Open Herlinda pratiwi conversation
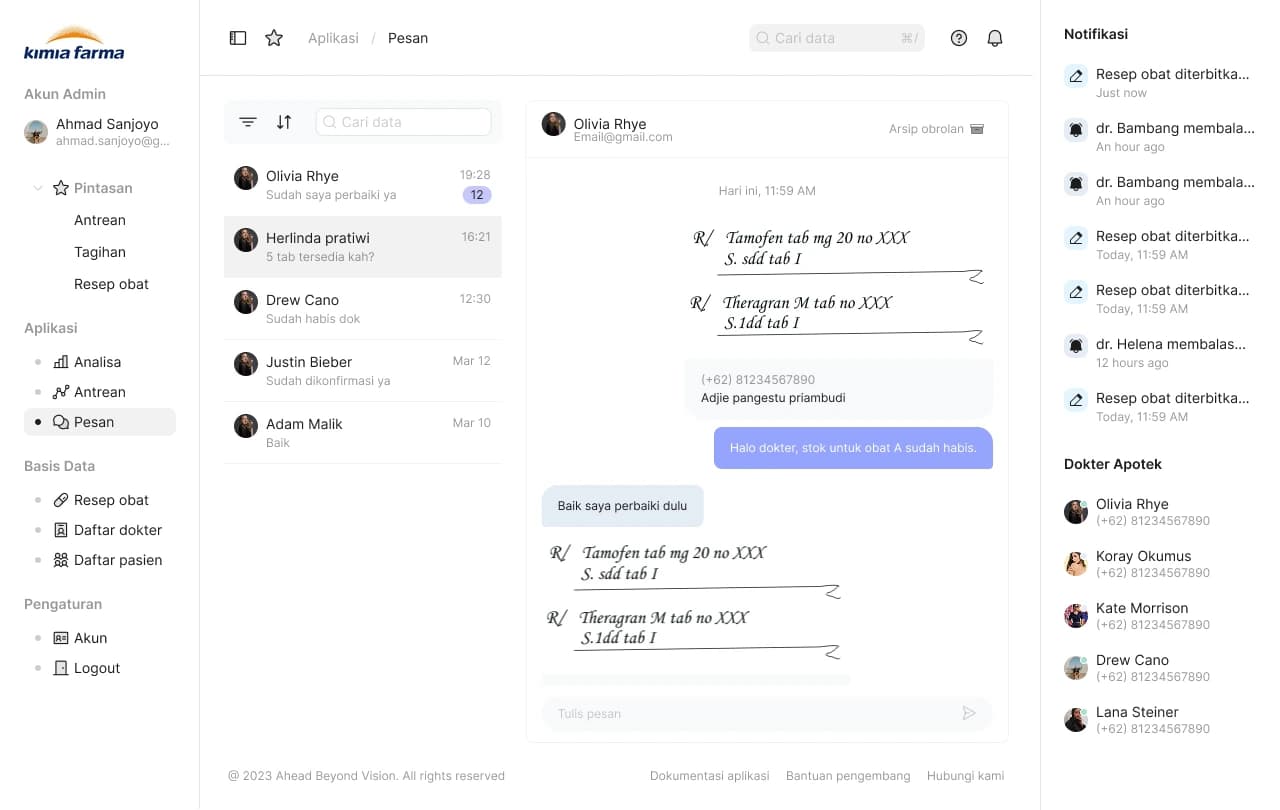Screen dimensions: 1280x810 coord(363,247)
